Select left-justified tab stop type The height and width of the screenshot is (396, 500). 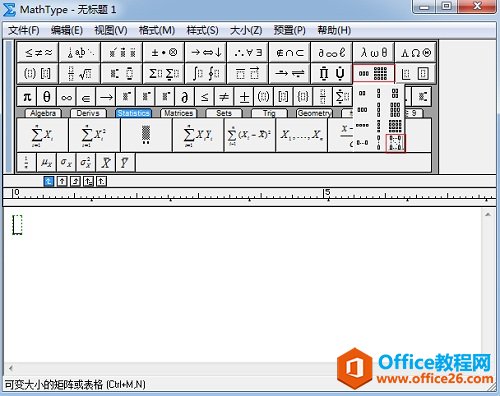(x=49, y=181)
